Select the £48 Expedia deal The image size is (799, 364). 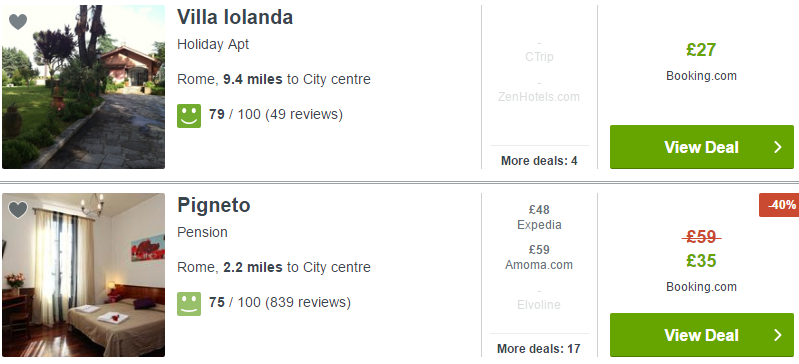pyautogui.click(x=539, y=217)
